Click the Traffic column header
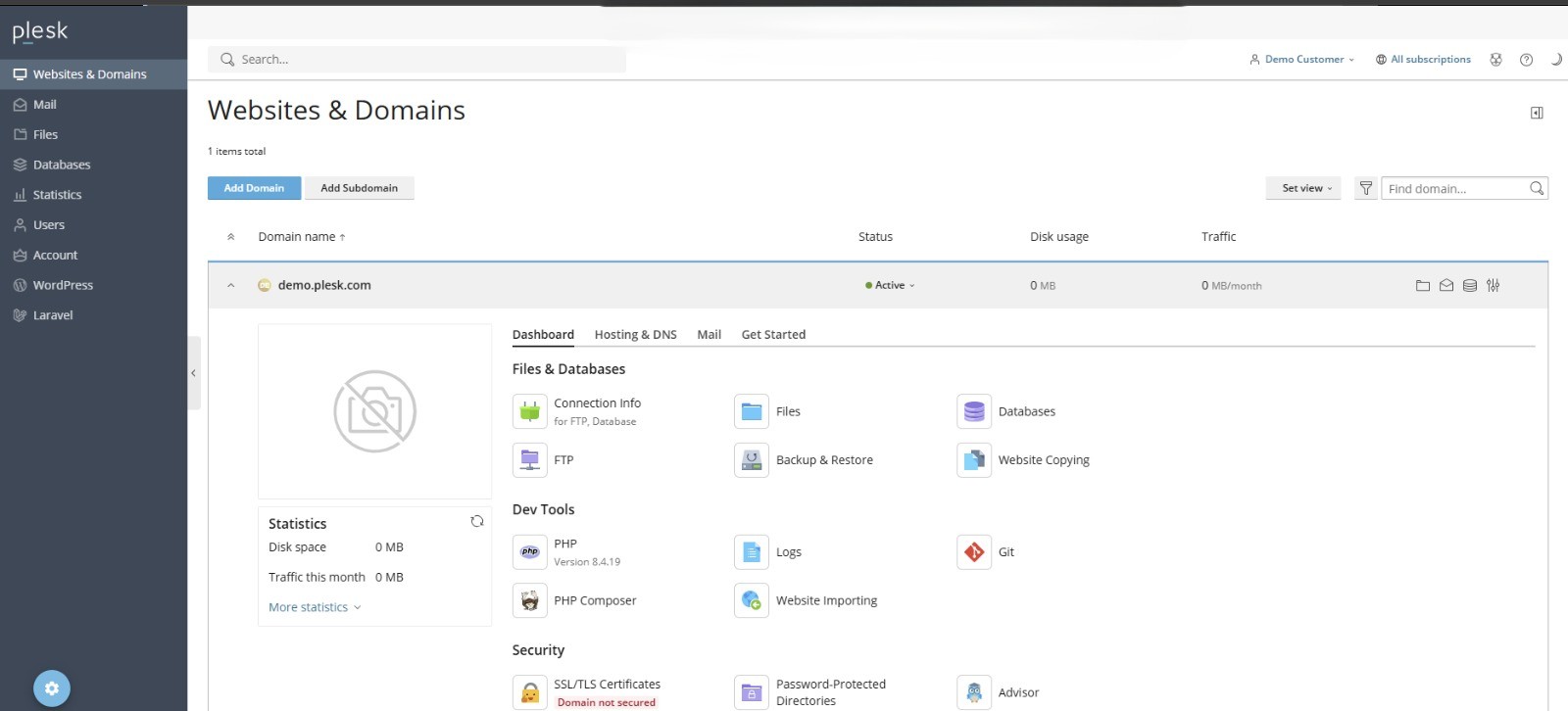 coord(1218,237)
